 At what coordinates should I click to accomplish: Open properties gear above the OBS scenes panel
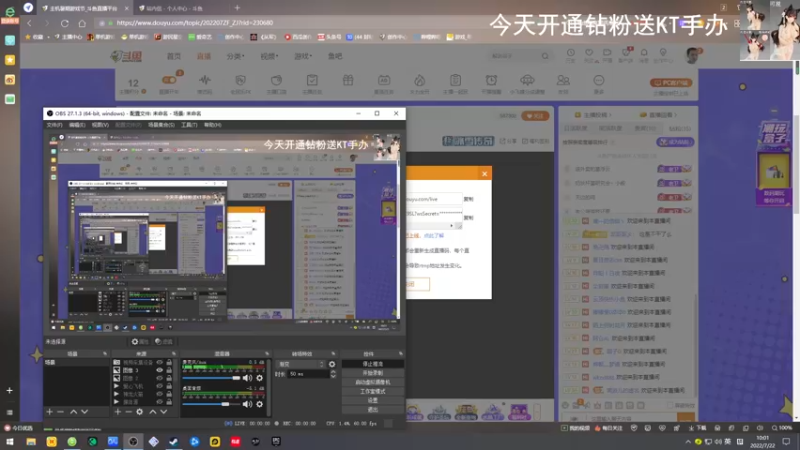pos(140,341)
